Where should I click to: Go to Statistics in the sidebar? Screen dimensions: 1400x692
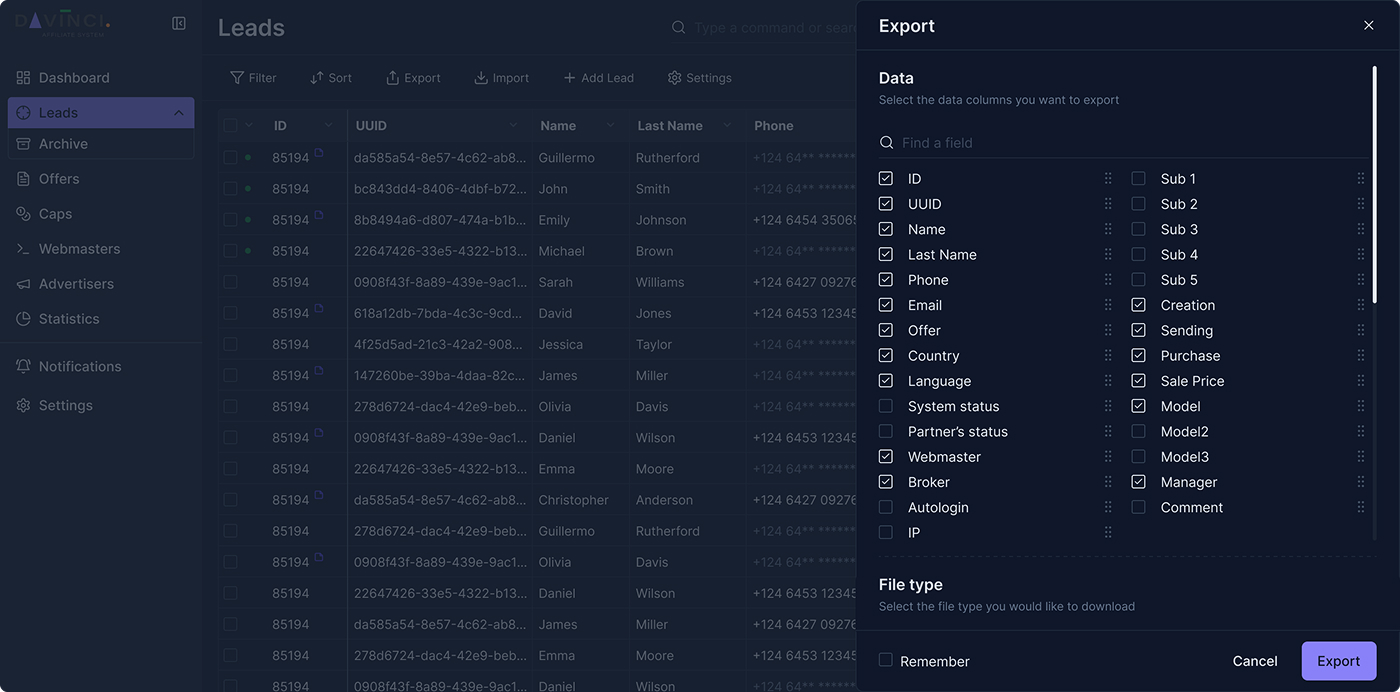[x=69, y=319]
